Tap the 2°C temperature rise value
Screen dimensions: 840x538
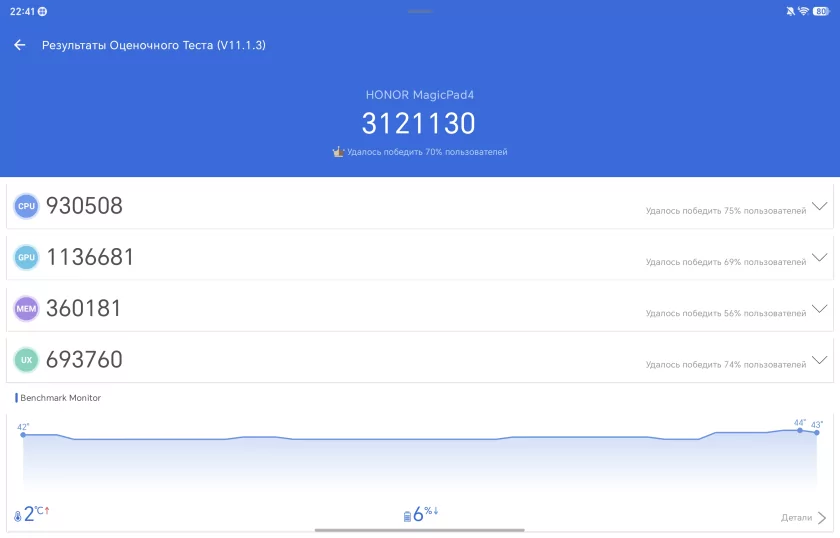[36, 514]
